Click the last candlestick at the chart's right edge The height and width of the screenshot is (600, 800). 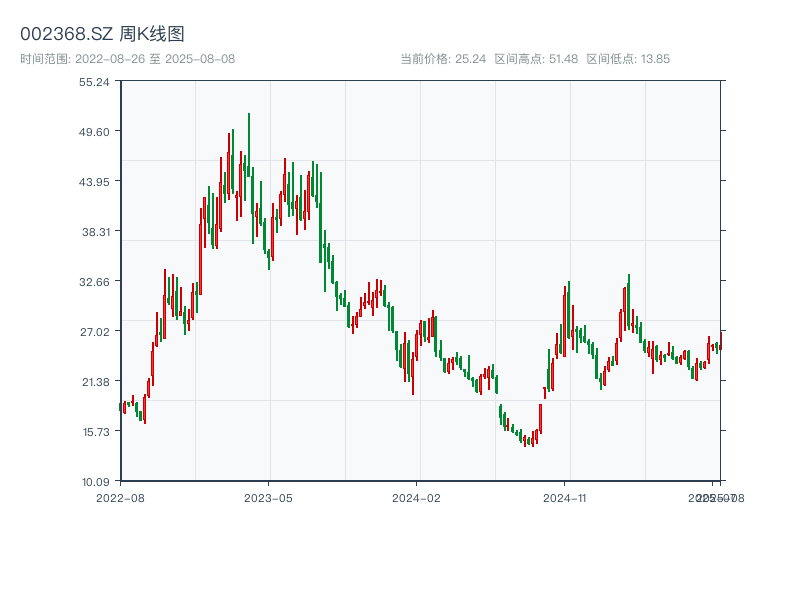(721, 341)
